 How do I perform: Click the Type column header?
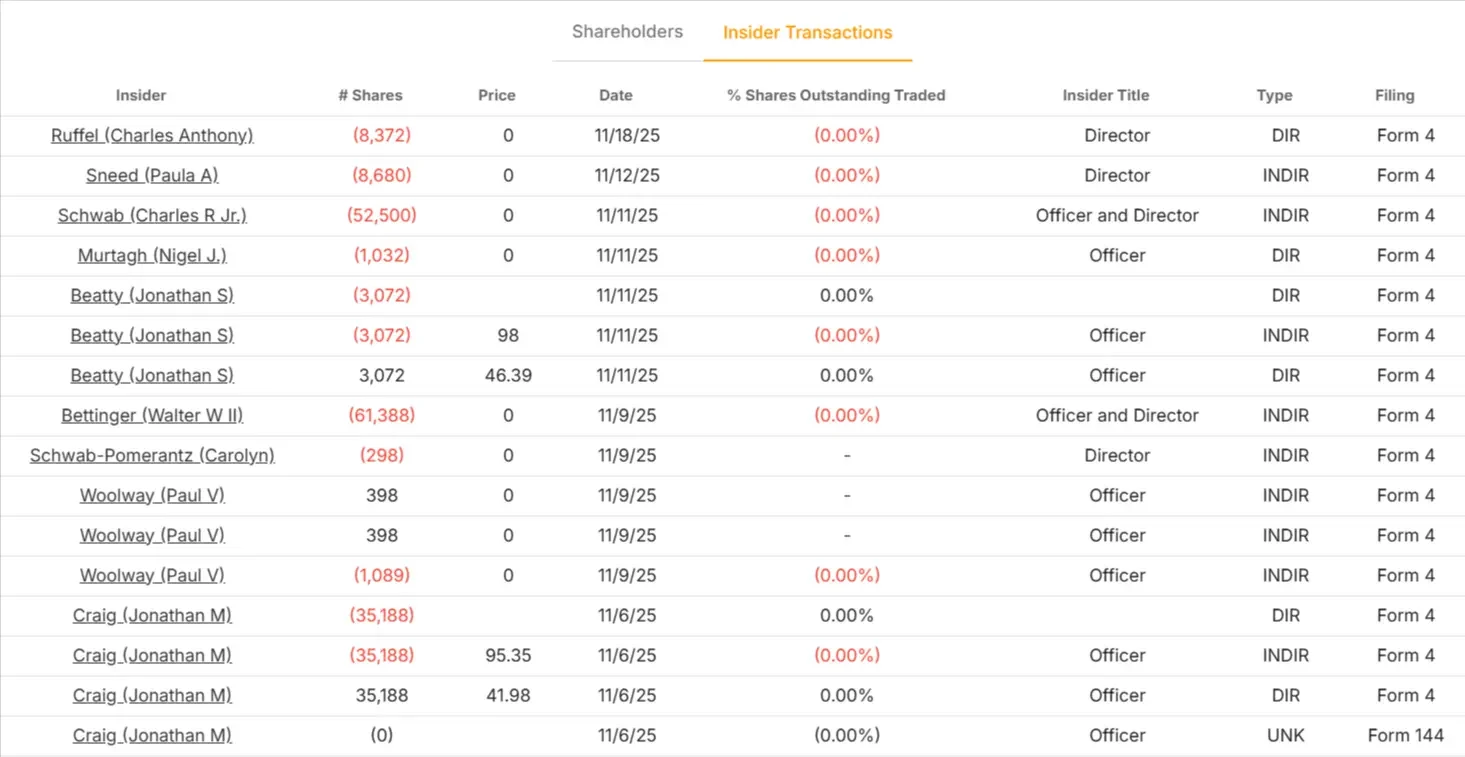pos(1275,95)
